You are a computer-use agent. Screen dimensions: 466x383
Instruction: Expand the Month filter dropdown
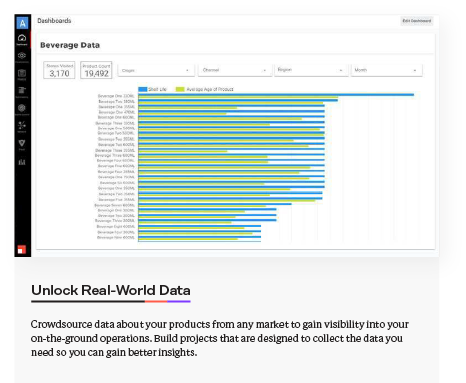387,70
